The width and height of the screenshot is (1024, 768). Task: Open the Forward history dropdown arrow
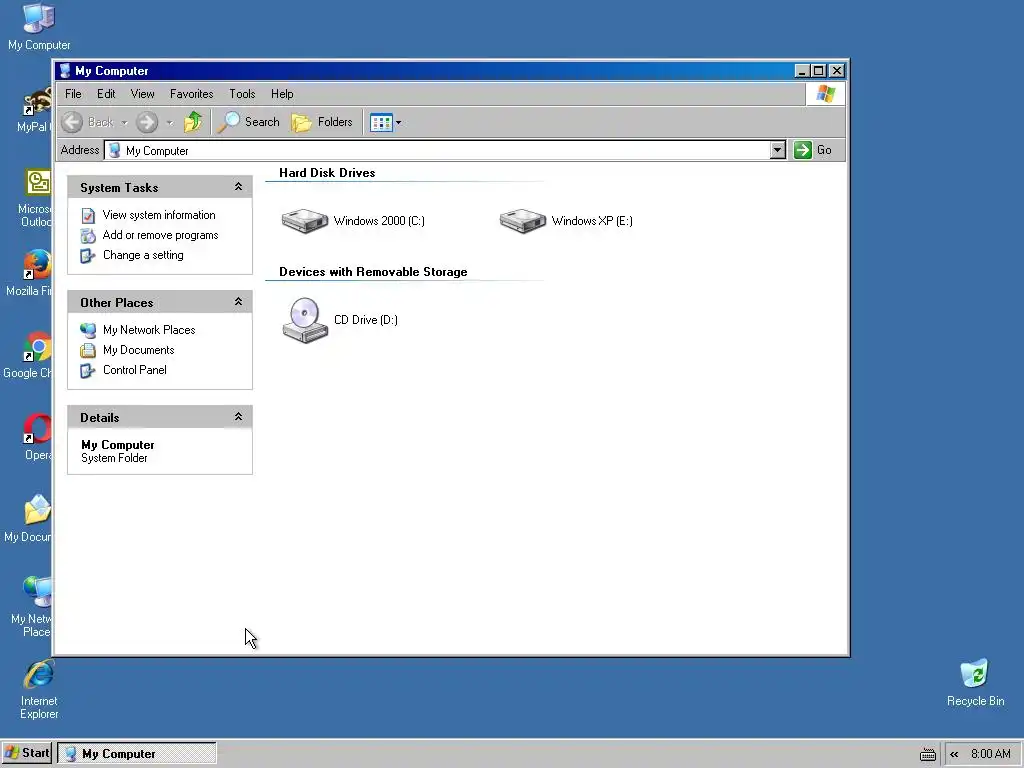tap(170, 122)
